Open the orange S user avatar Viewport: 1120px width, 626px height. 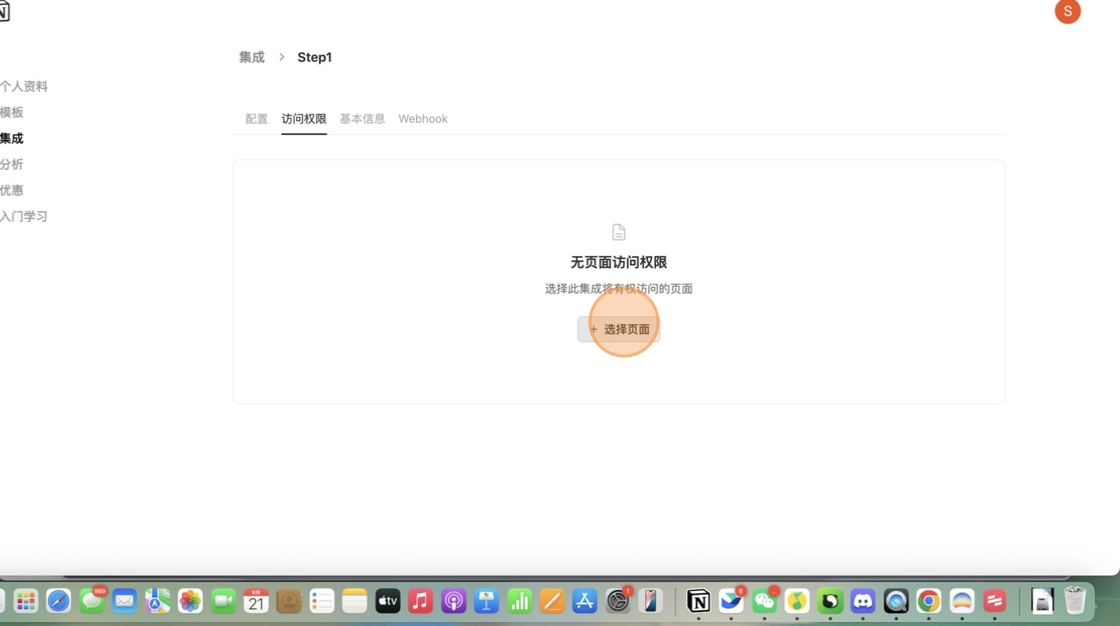coord(1067,11)
